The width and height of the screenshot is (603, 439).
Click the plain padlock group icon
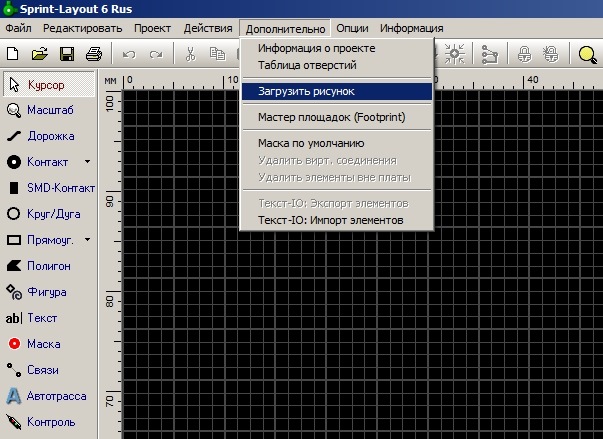[x=524, y=54]
